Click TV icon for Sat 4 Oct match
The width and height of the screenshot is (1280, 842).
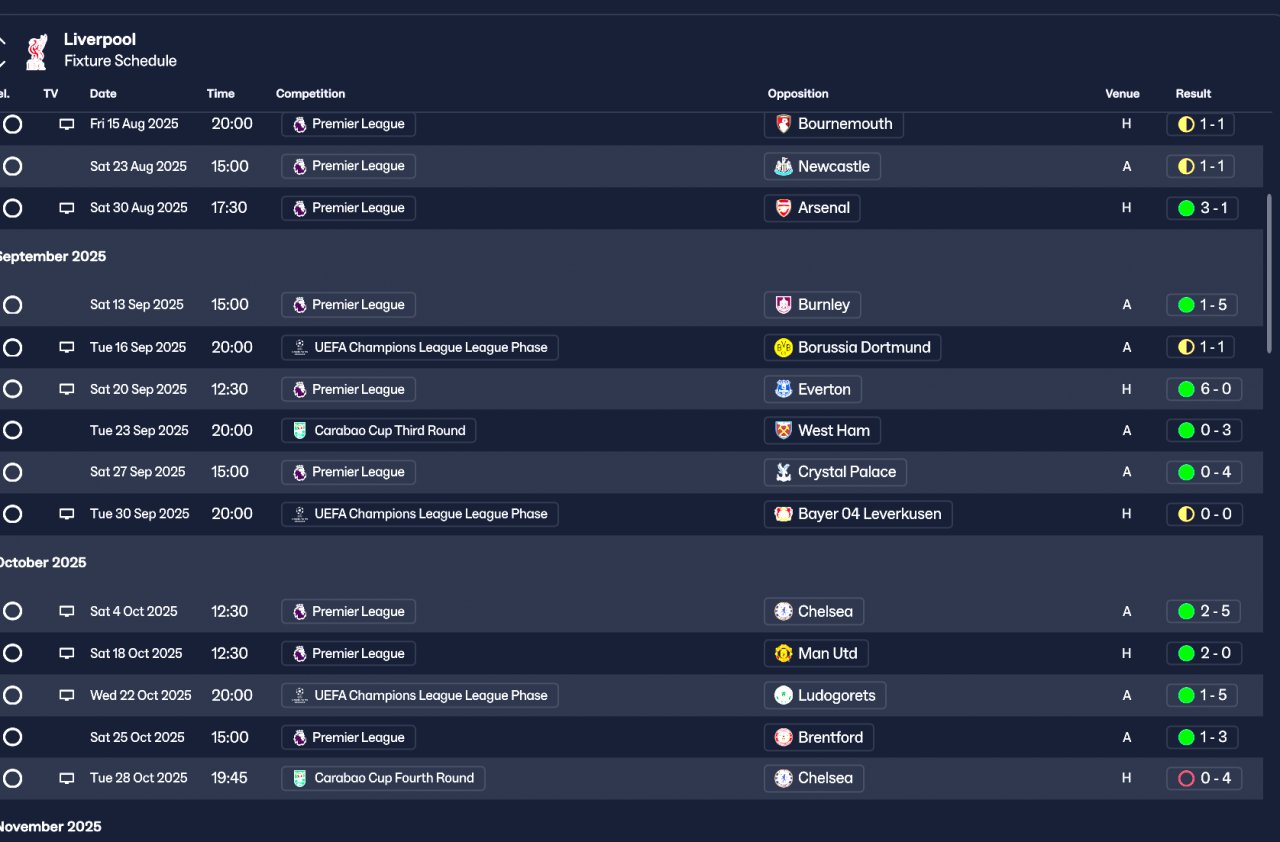[x=67, y=611]
